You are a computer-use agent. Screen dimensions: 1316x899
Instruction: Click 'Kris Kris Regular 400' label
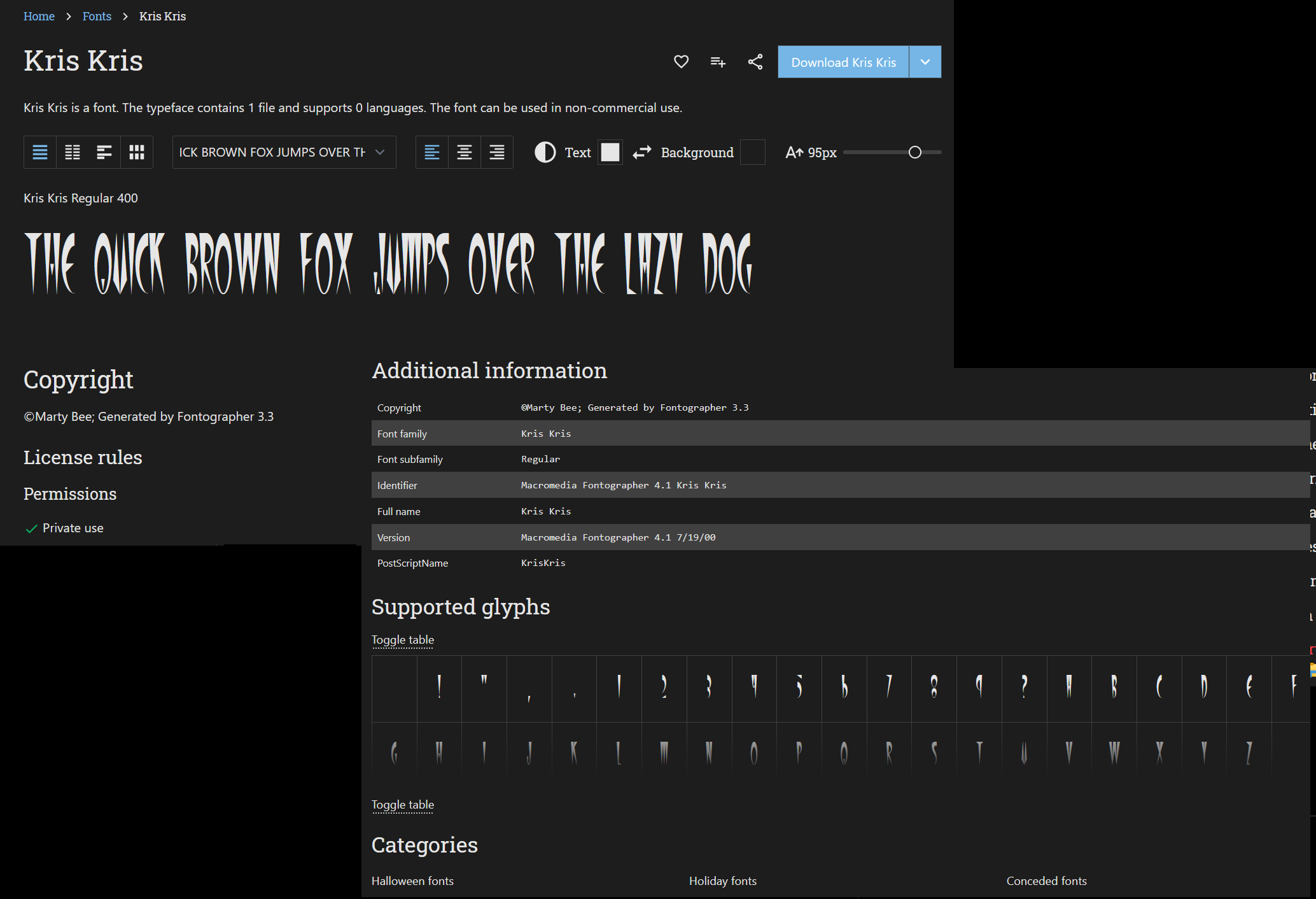(81, 198)
